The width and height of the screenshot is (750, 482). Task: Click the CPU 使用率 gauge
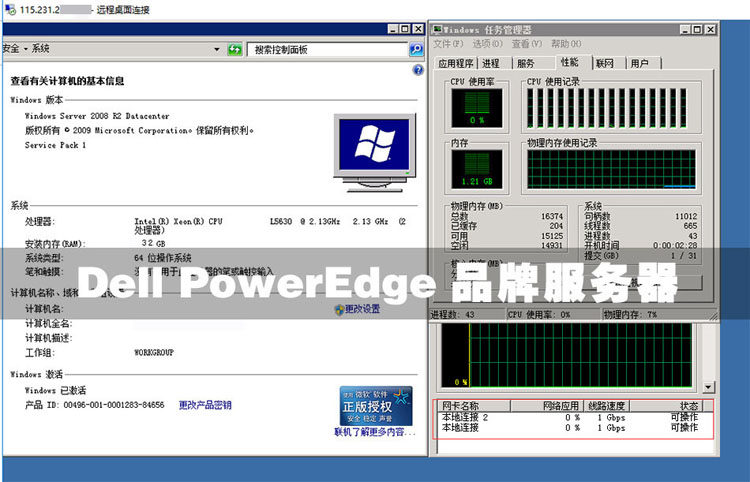tap(477, 108)
